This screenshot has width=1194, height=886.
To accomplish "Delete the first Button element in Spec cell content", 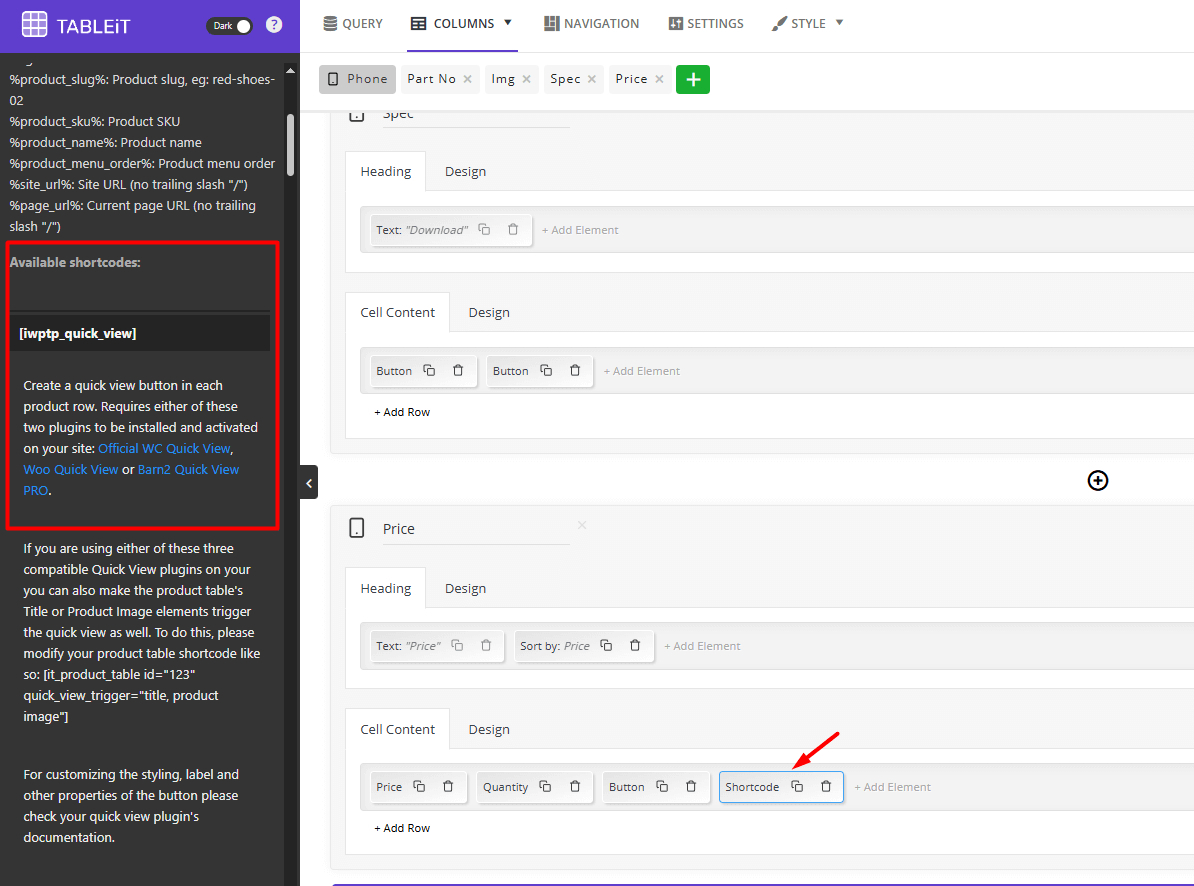I will (x=460, y=371).
